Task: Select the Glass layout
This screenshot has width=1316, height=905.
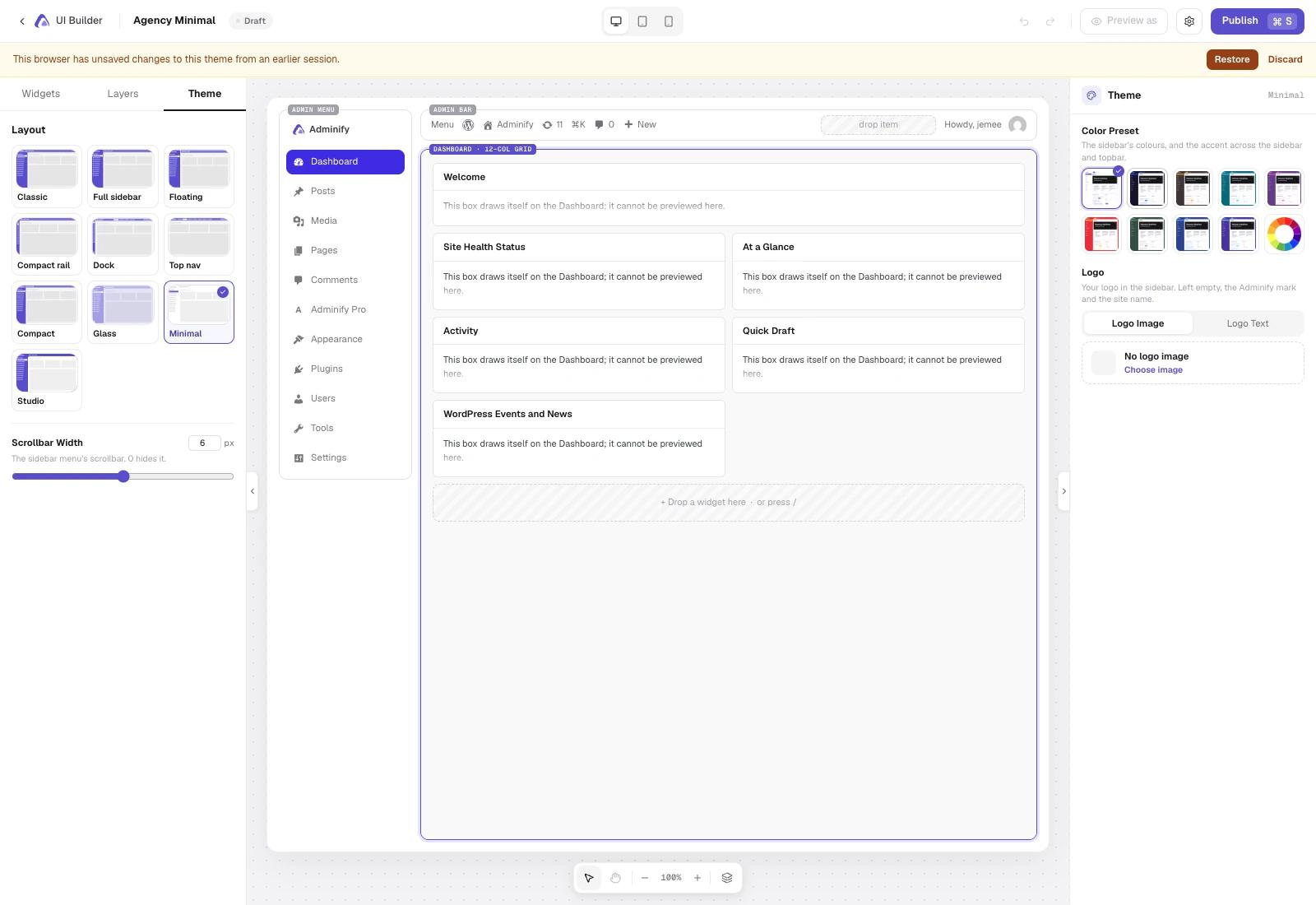Action: (123, 313)
